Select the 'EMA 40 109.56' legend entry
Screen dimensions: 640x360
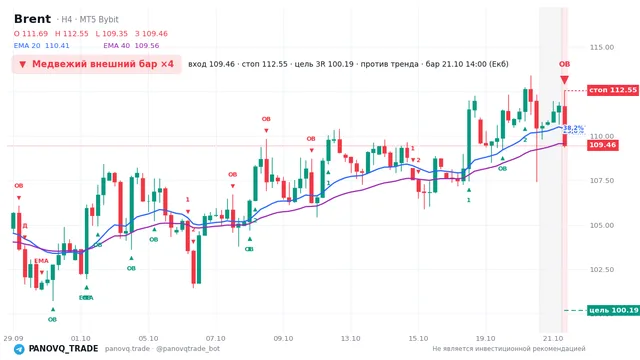tap(131, 46)
